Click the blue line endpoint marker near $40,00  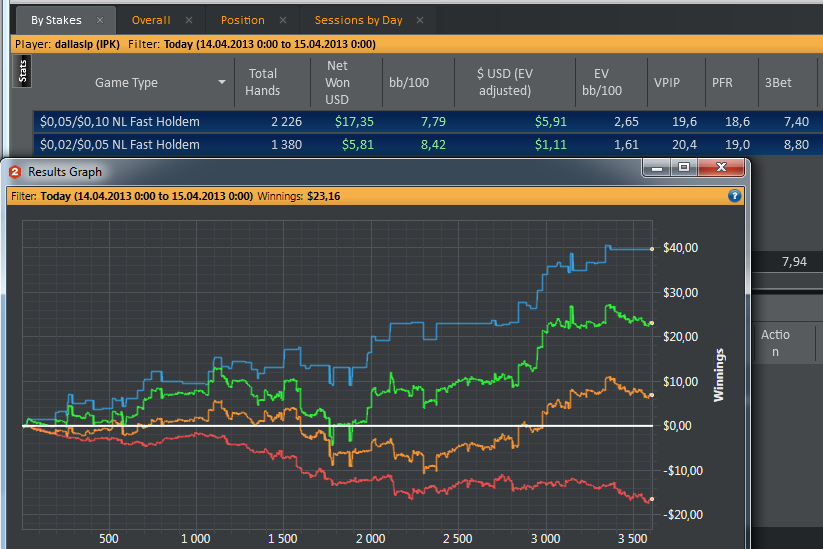pyautogui.click(x=652, y=249)
